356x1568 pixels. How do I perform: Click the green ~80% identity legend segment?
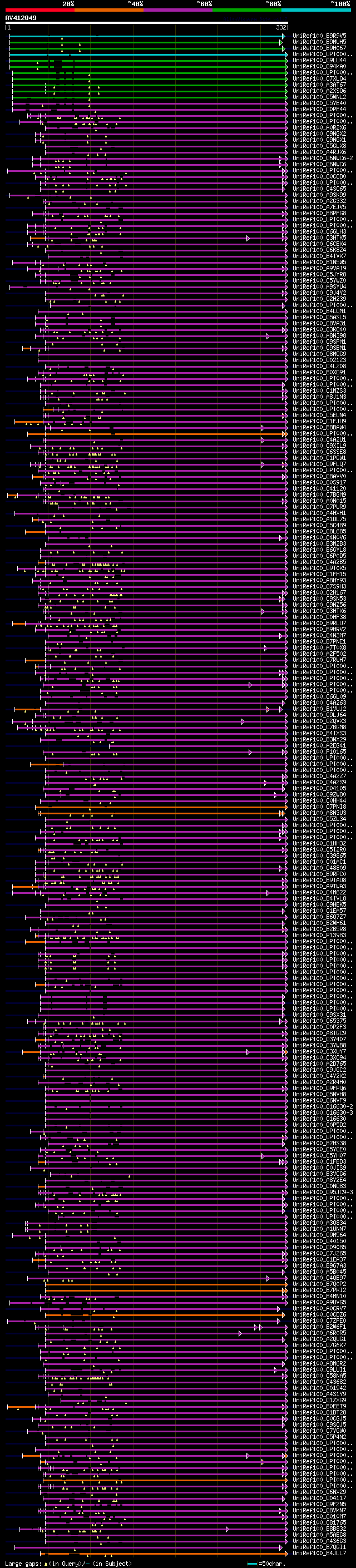(x=246, y=10)
